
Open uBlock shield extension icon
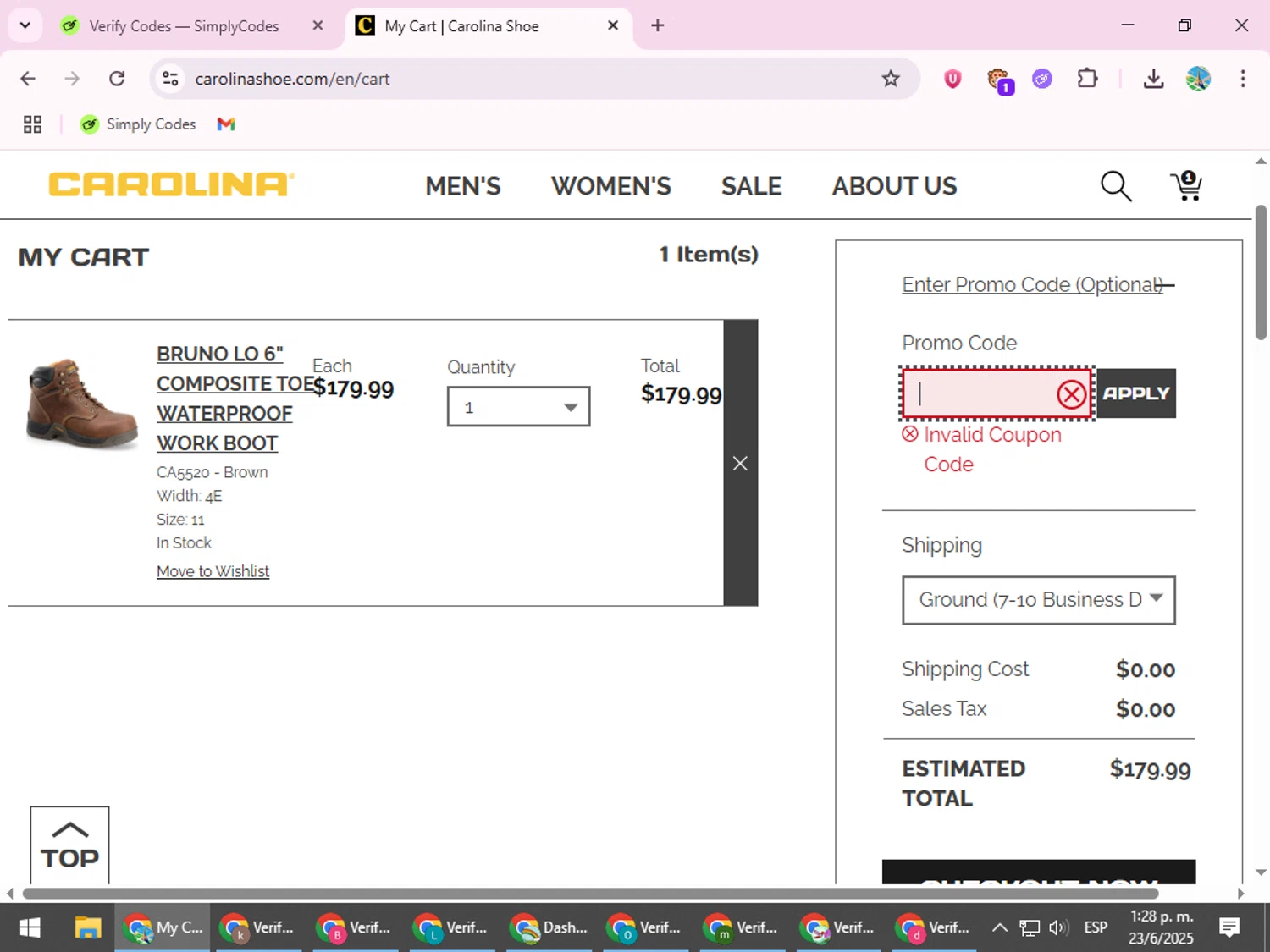pos(952,79)
